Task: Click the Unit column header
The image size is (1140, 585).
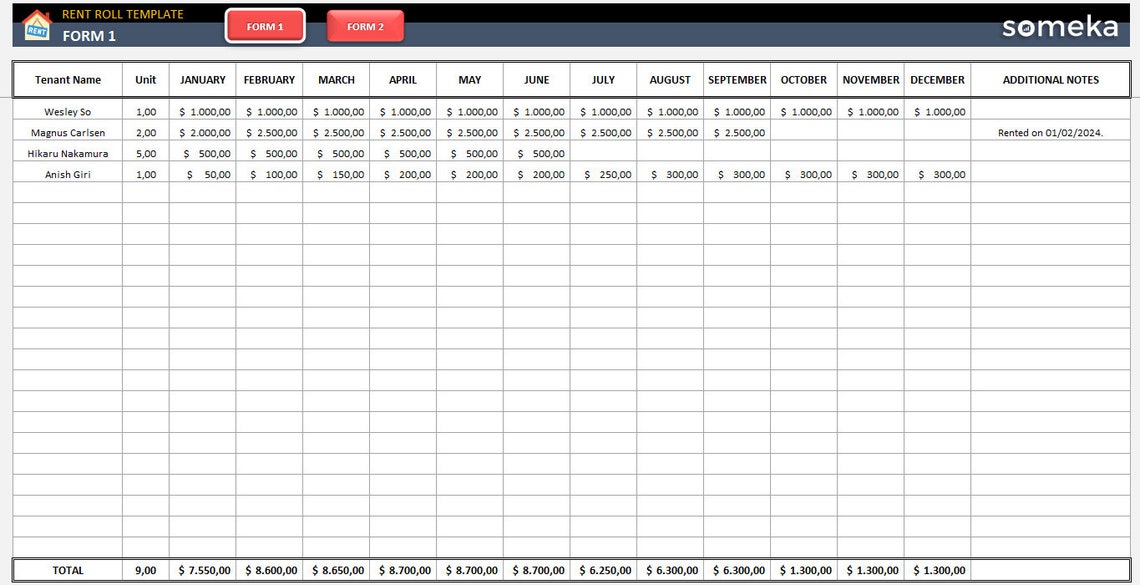Action: 144,79
